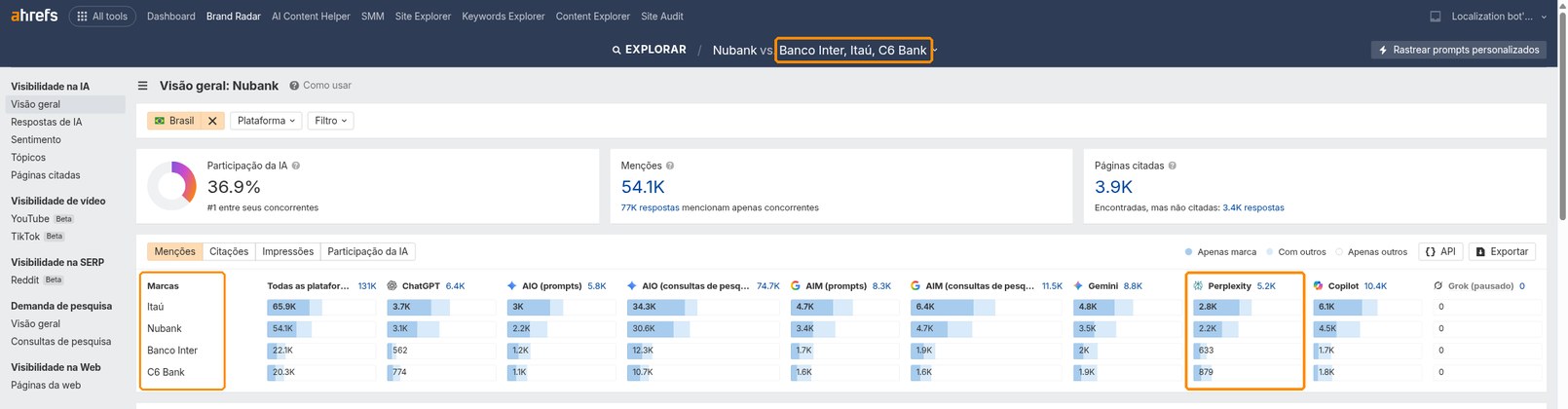This screenshot has width=1568, height=409.
Task: Open Páginas da web in sidebar
Action: (x=46, y=385)
